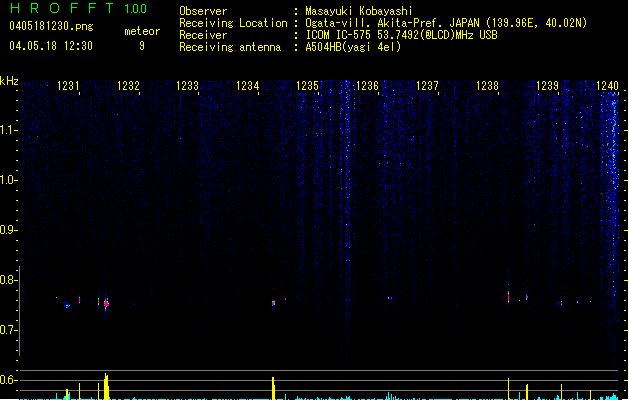
Task: Click the 0.9 kHz axis label
Action: (8, 229)
